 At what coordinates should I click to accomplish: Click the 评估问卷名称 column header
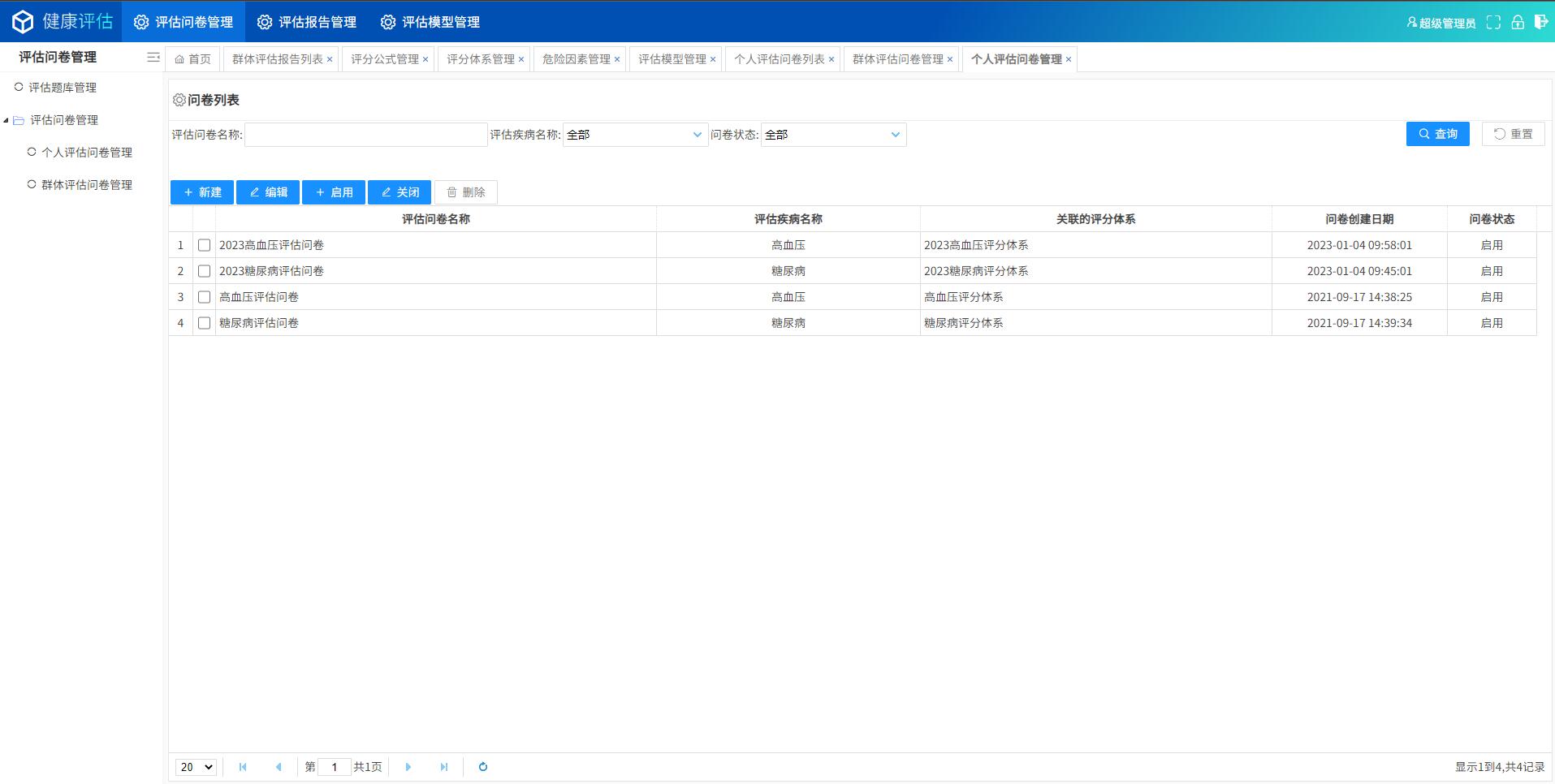[436, 219]
